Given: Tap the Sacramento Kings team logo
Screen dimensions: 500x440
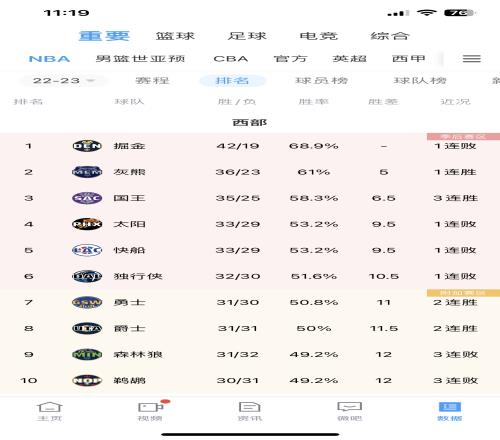Looking at the screenshot, I should point(87,198).
